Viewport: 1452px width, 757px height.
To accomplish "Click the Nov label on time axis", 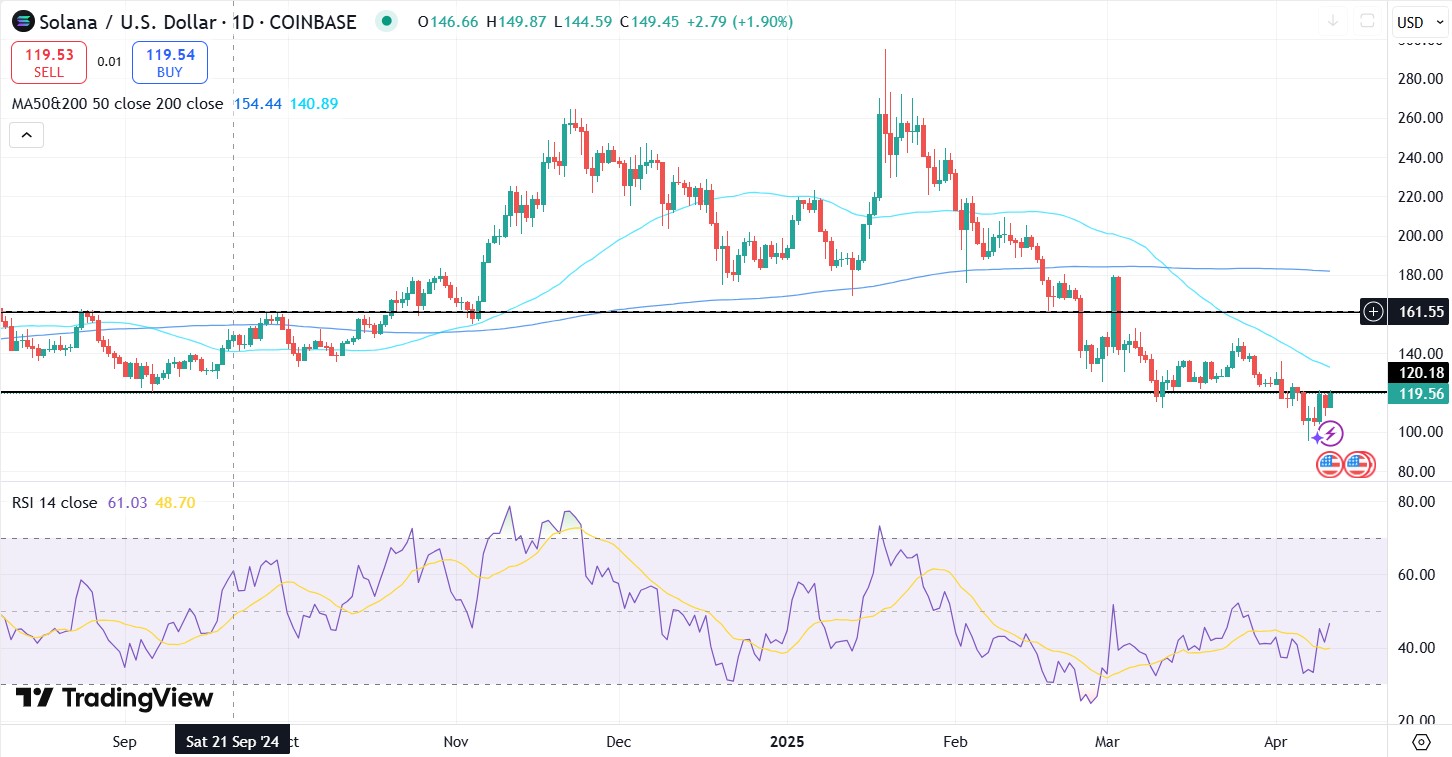I will [456, 742].
